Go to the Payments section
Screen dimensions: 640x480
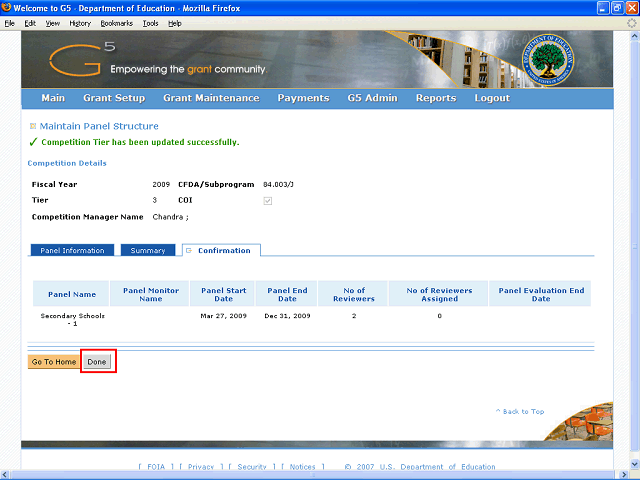(x=303, y=98)
